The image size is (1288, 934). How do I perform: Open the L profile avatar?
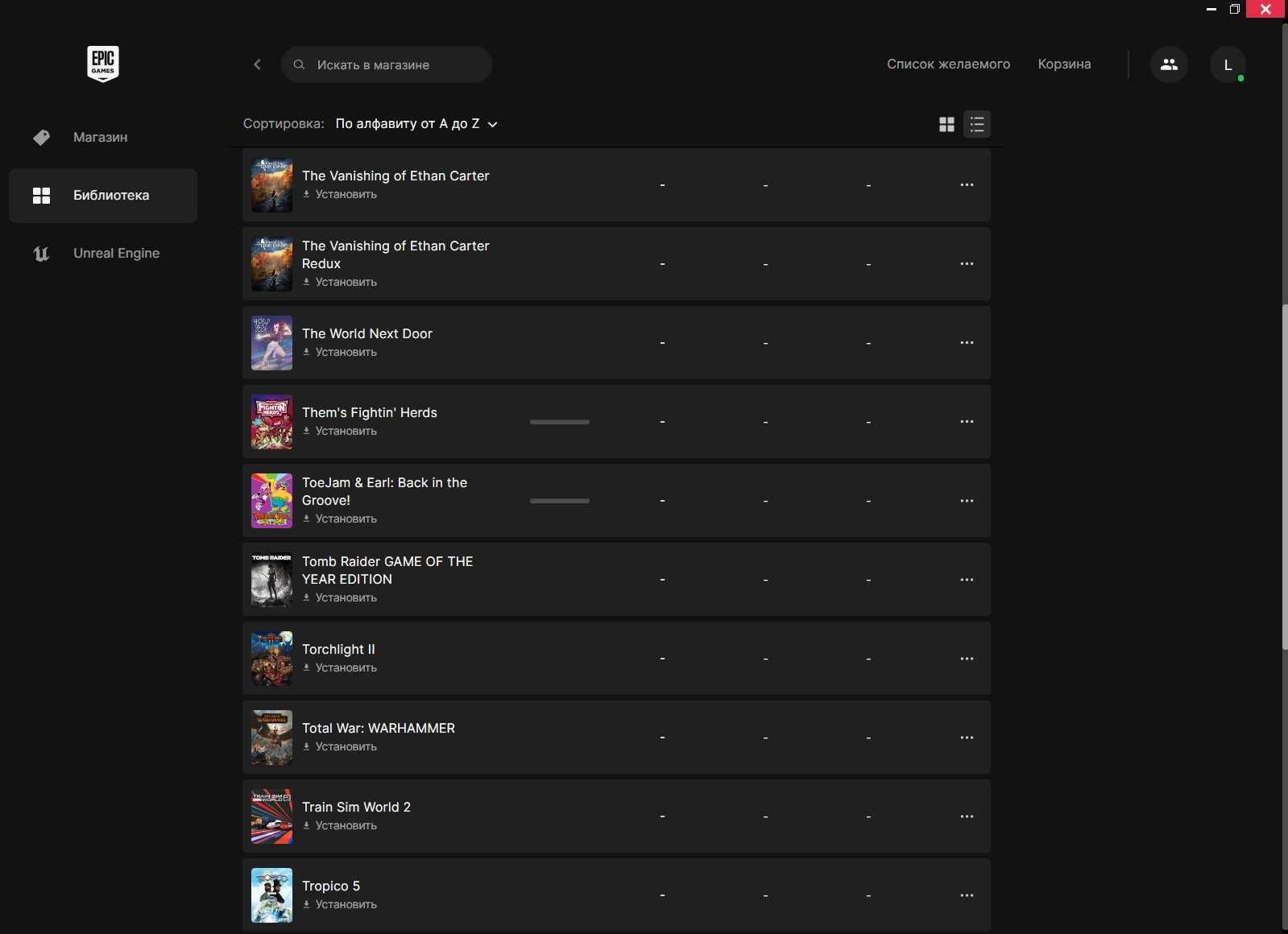[1228, 64]
